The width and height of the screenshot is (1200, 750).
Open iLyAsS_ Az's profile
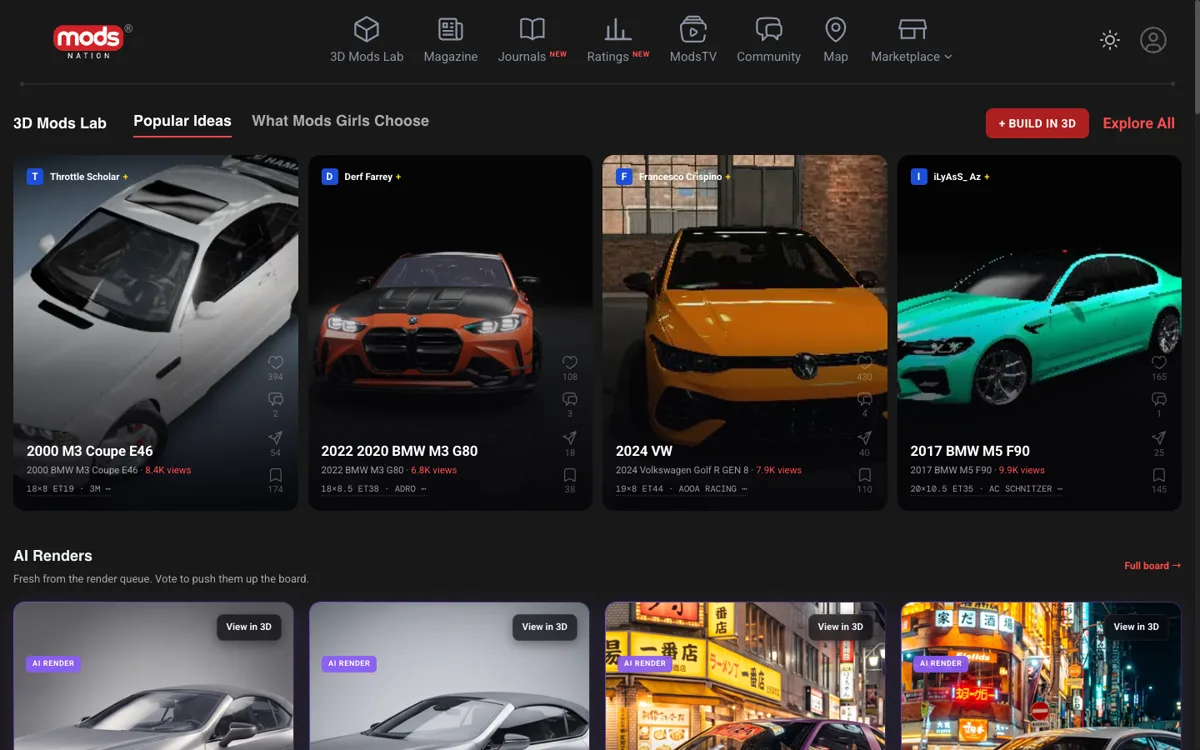click(x=951, y=177)
